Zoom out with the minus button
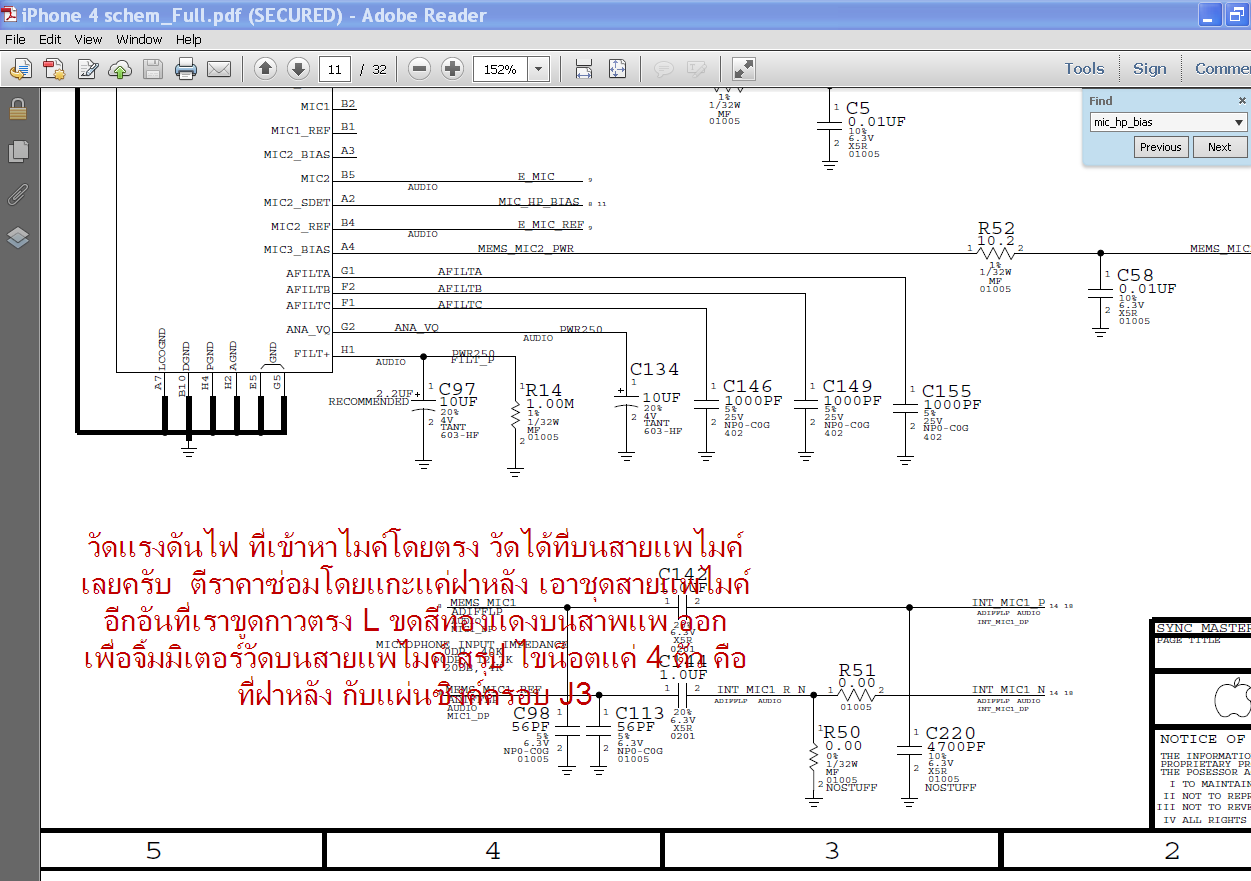Screen dimensions: 1251x881 pyautogui.click(x=420, y=69)
